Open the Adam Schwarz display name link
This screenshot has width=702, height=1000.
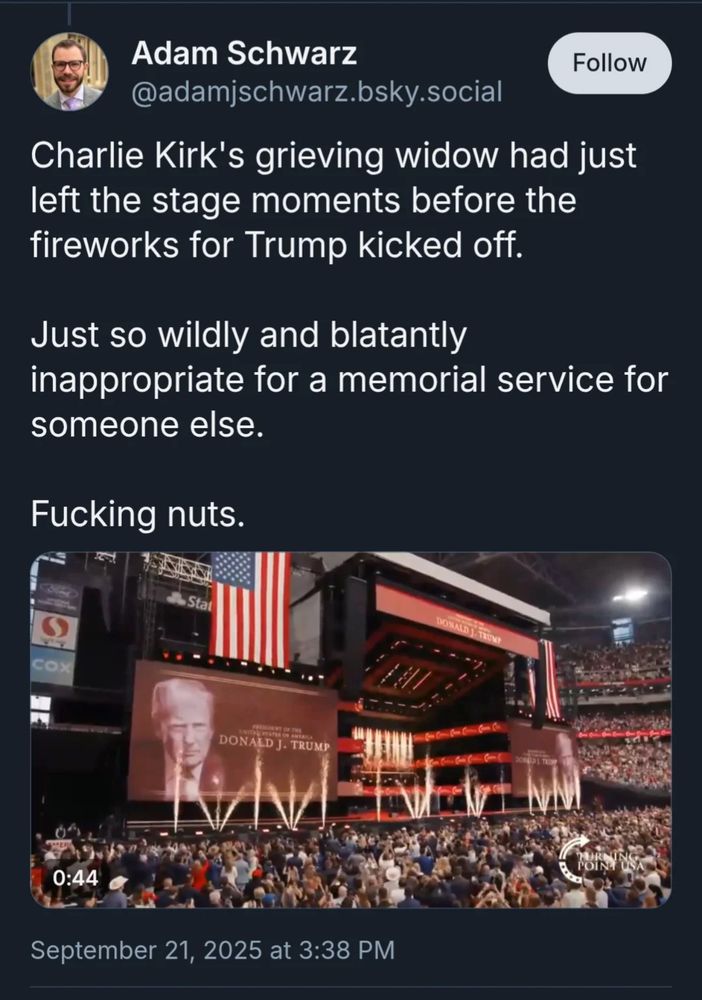(244, 54)
